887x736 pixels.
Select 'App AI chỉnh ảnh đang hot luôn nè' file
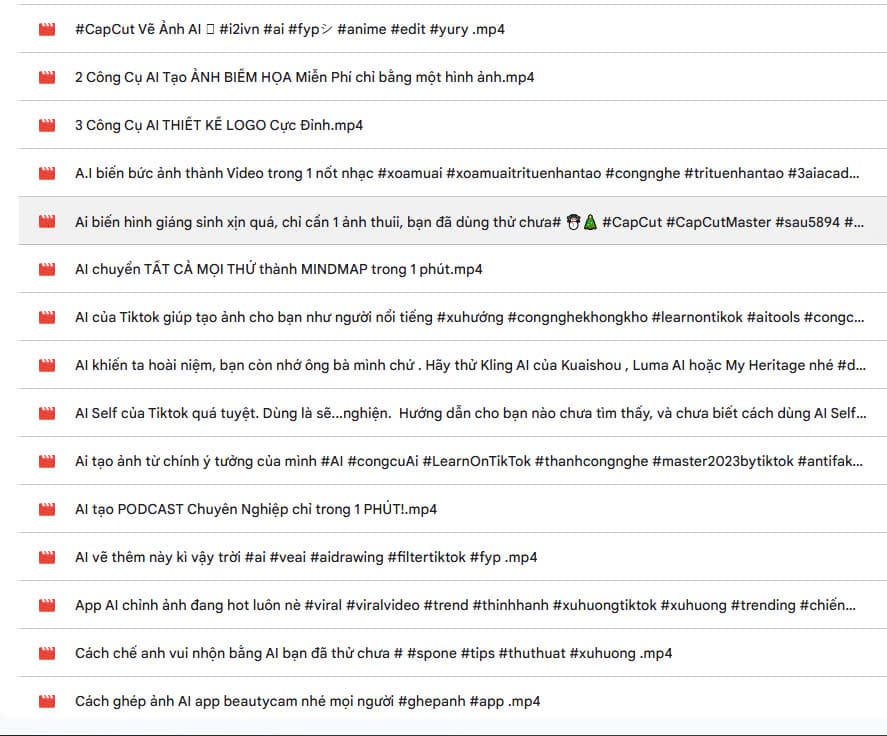466,605
